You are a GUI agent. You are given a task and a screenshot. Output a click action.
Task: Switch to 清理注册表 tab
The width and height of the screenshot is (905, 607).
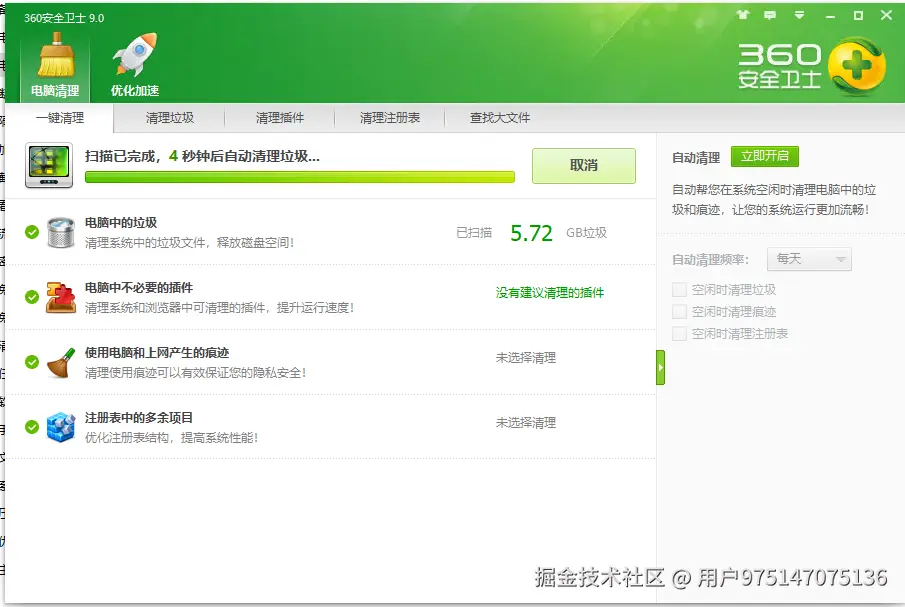(x=390, y=118)
